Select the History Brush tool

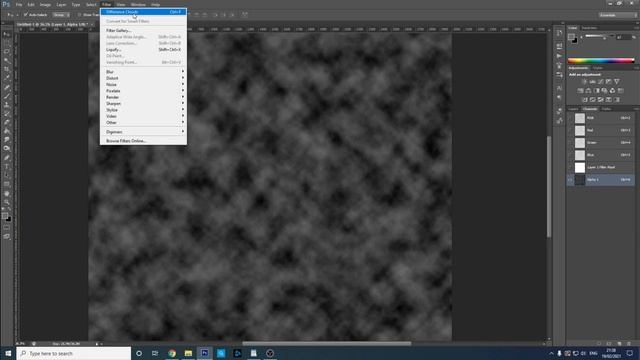point(7,114)
